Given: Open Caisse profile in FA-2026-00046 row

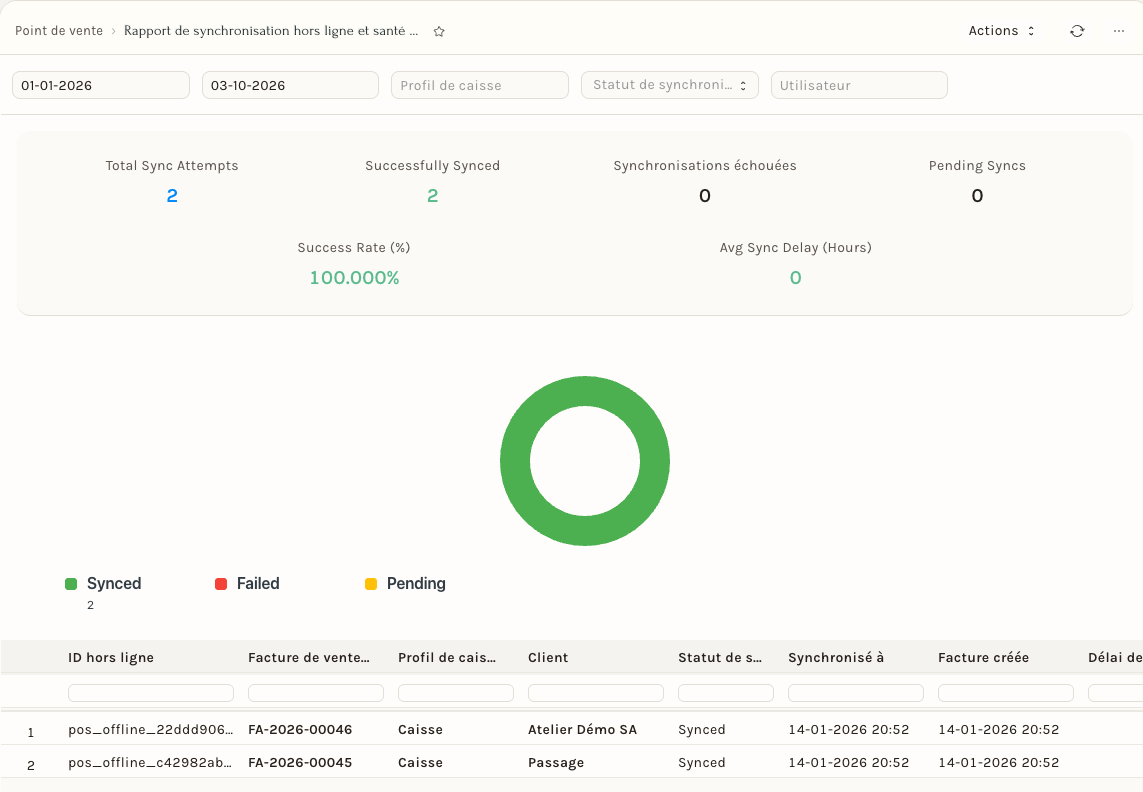Looking at the screenshot, I should [x=421, y=729].
